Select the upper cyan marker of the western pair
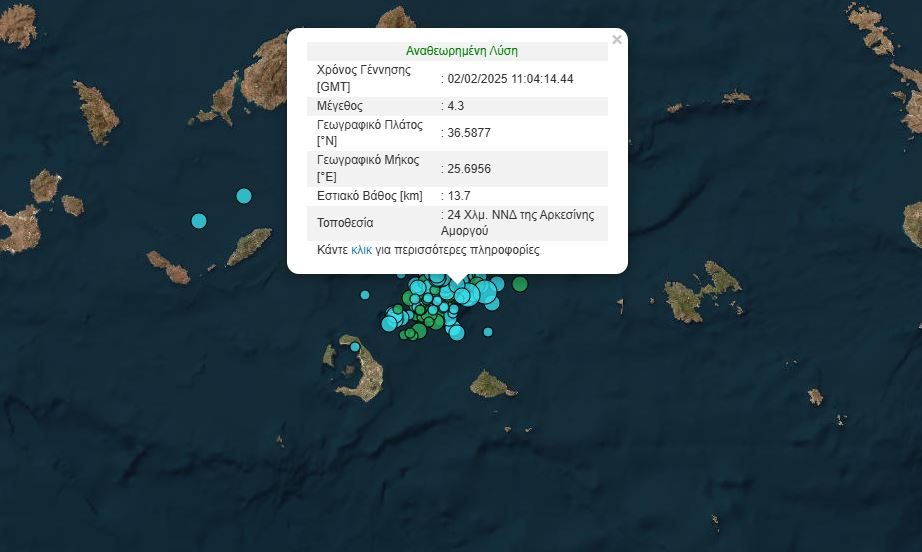Image resolution: width=922 pixels, height=552 pixels. (x=243, y=196)
